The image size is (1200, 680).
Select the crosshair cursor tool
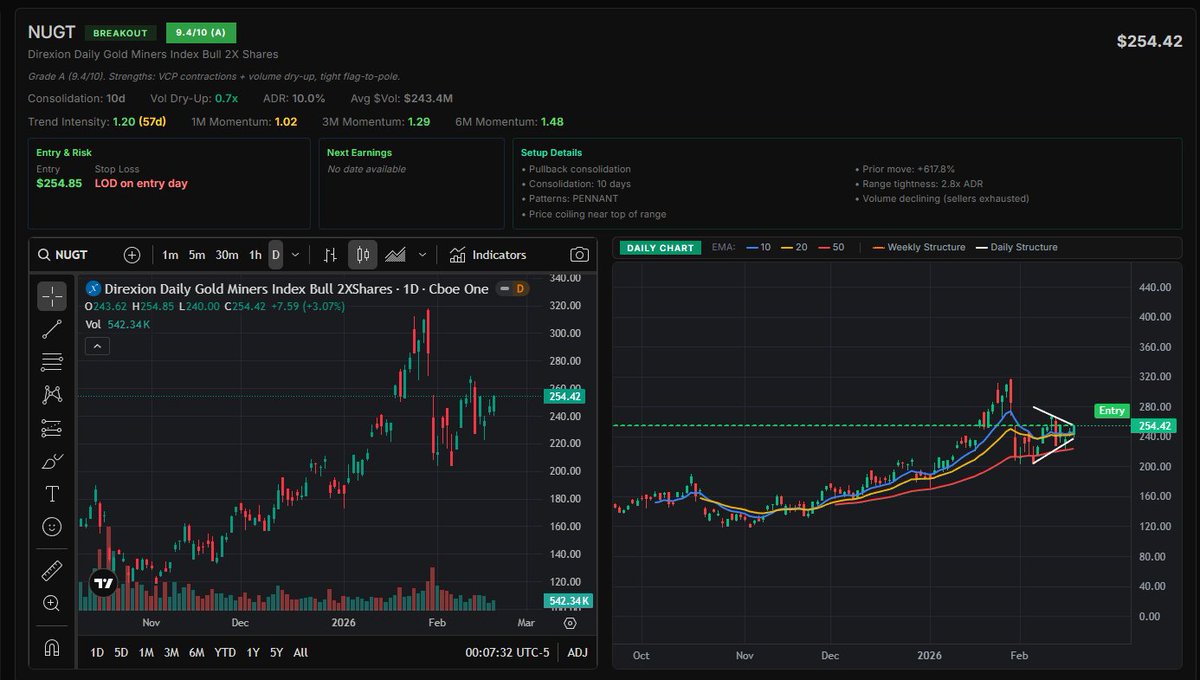52,296
